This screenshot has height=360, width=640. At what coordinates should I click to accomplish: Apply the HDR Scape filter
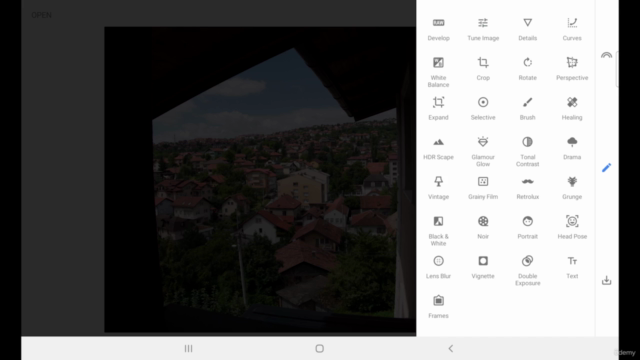(438, 148)
